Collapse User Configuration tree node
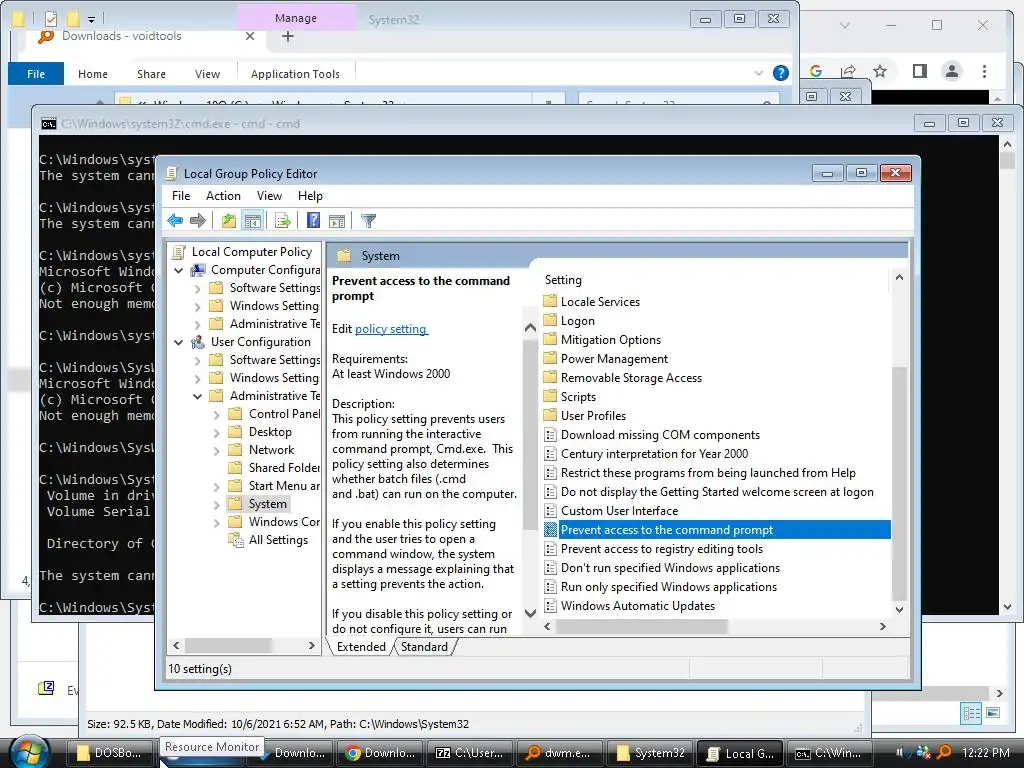 pos(178,342)
